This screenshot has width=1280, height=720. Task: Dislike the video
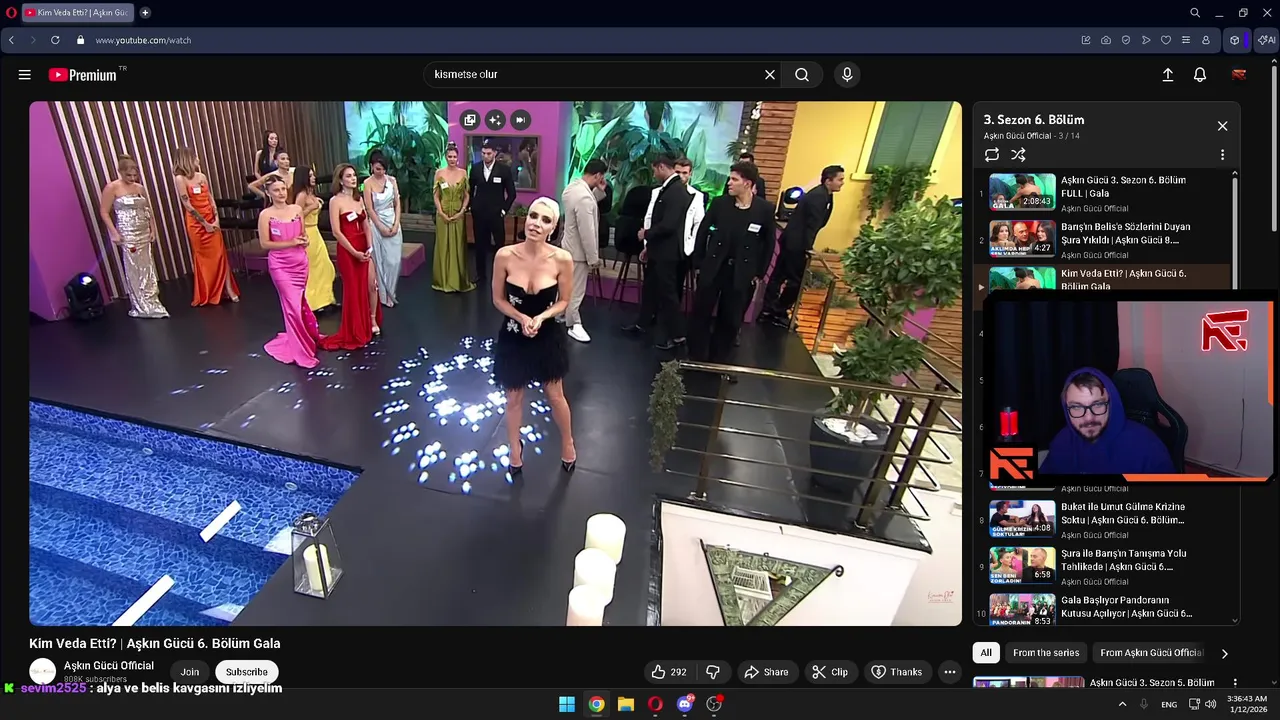(x=713, y=672)
